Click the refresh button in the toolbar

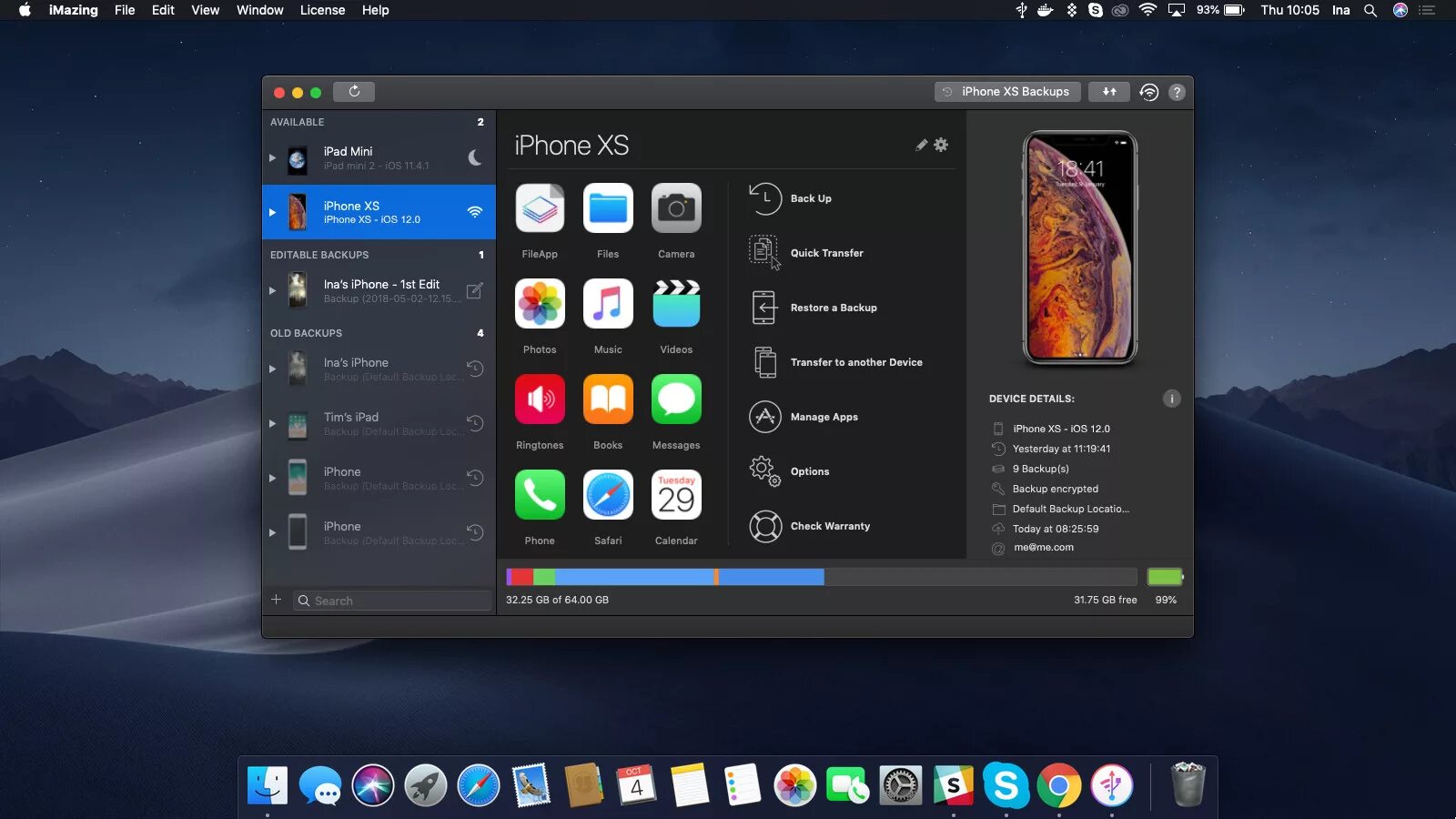pyautogui.click(x=354, y=92)
